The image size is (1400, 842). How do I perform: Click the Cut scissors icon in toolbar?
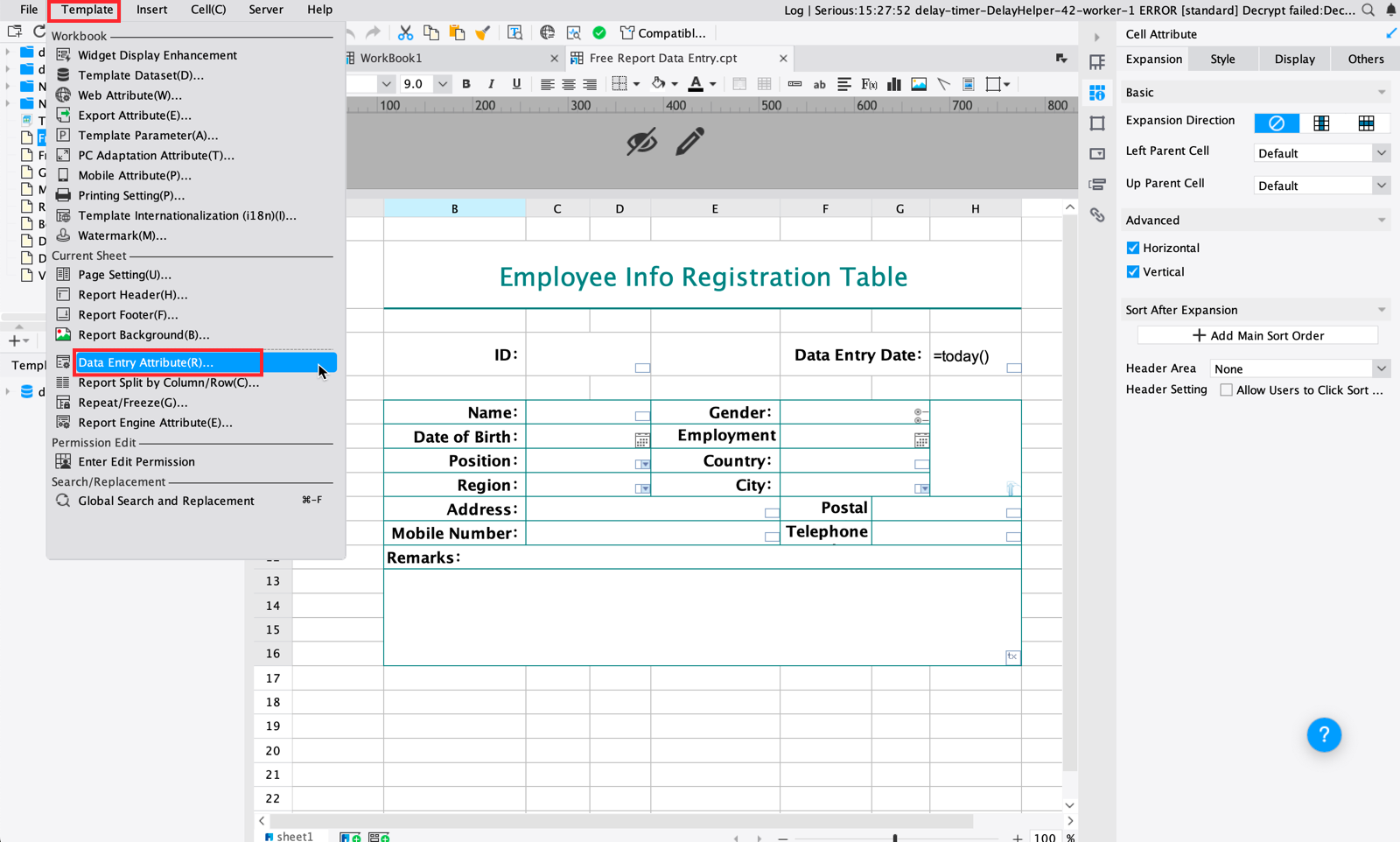pos(405,33)
